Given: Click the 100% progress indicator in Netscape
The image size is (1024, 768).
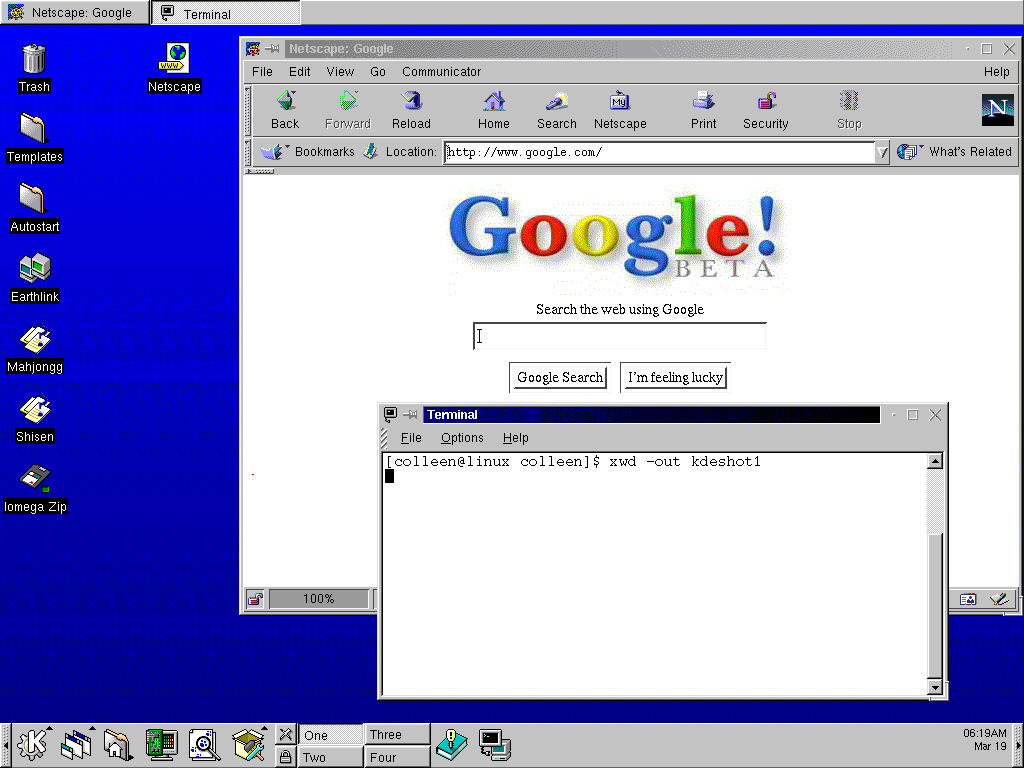Looking at the screenshot, I should click(318, 599).
